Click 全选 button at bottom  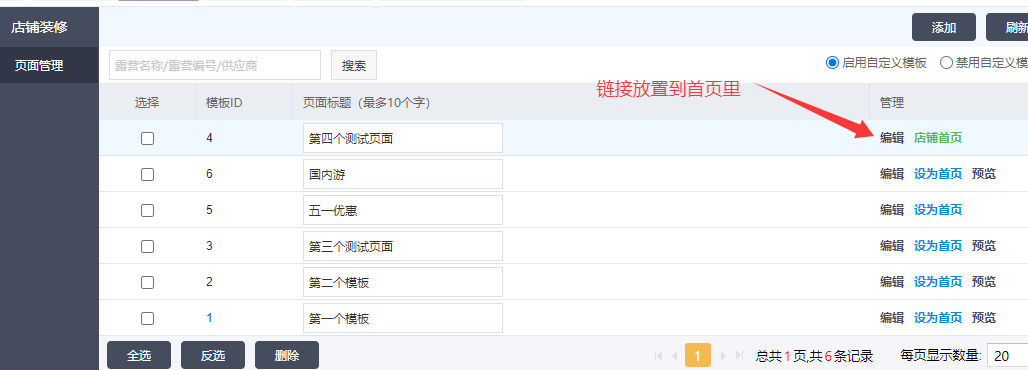coord(139,356)
